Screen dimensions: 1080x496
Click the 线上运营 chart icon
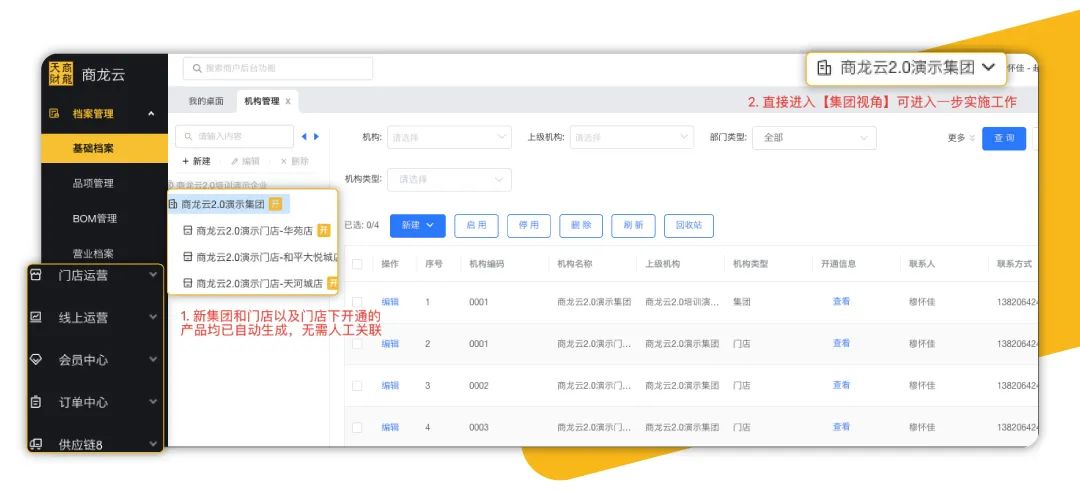[x=36, y=318]
